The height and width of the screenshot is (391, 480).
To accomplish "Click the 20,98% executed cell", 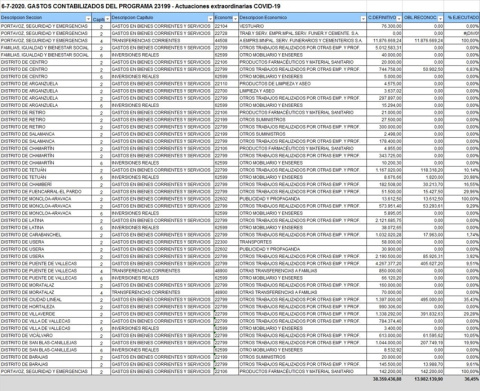I will point(462,177).
